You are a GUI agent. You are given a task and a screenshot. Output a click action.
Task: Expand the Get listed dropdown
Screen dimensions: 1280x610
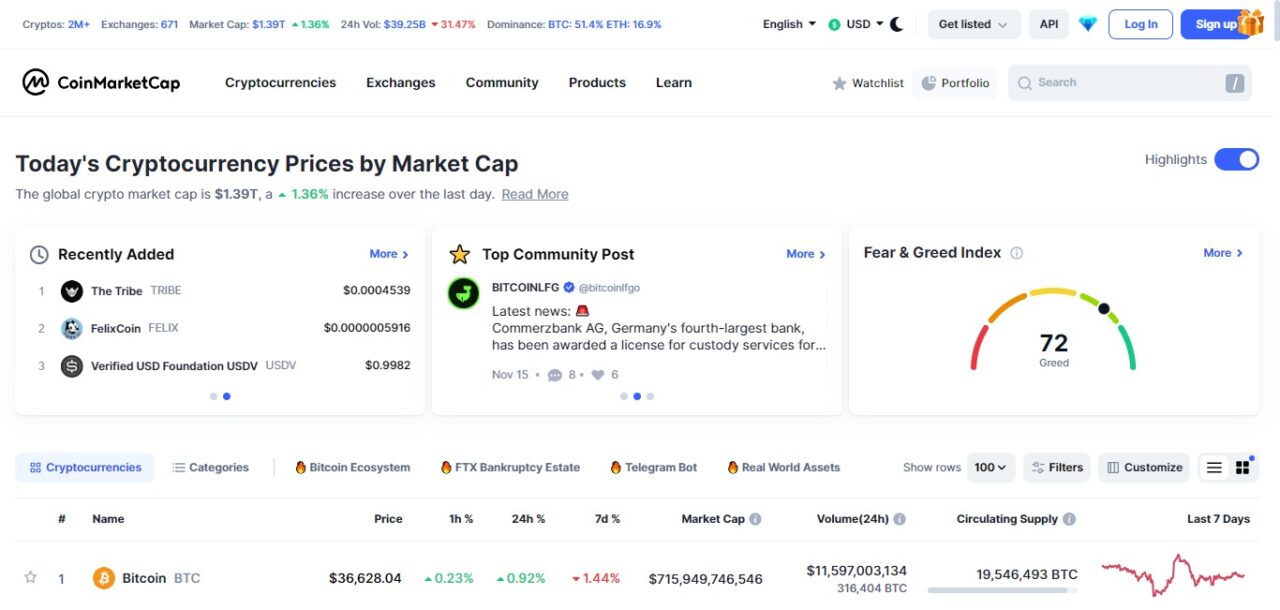click(974, 24)
